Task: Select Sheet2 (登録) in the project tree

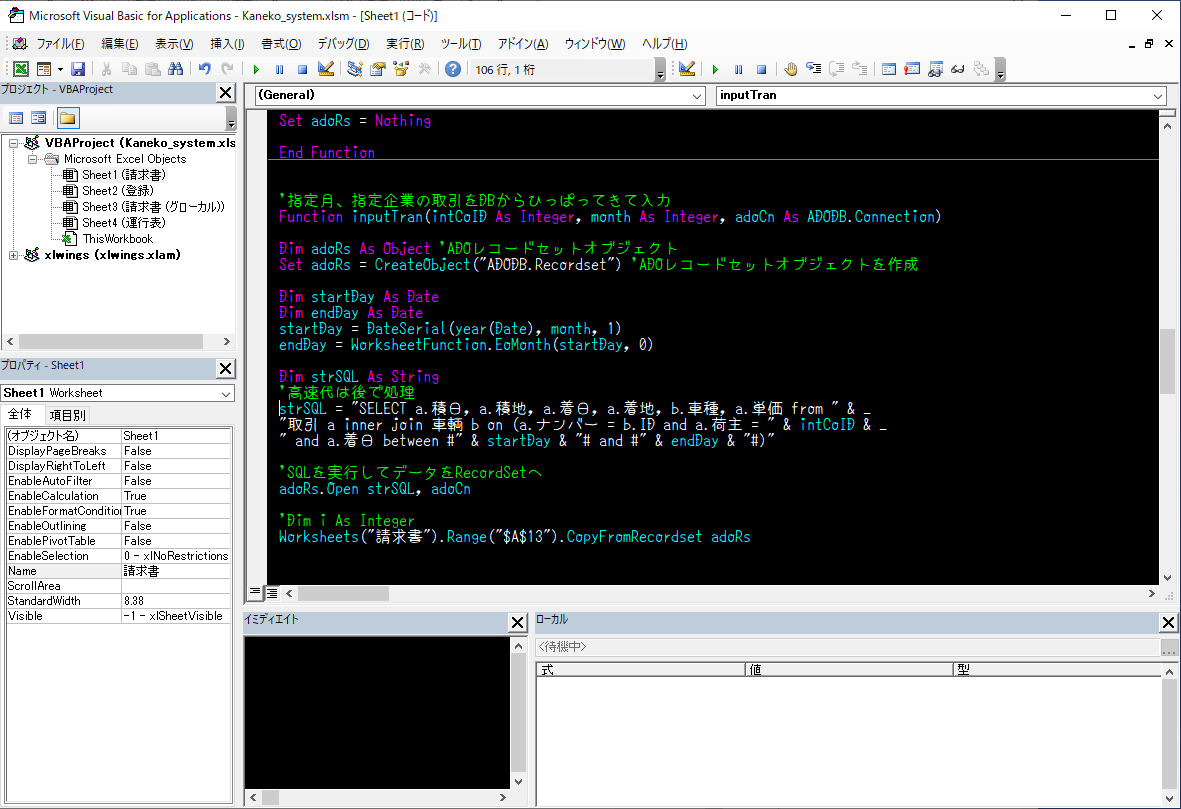Action: pos(117,191)
